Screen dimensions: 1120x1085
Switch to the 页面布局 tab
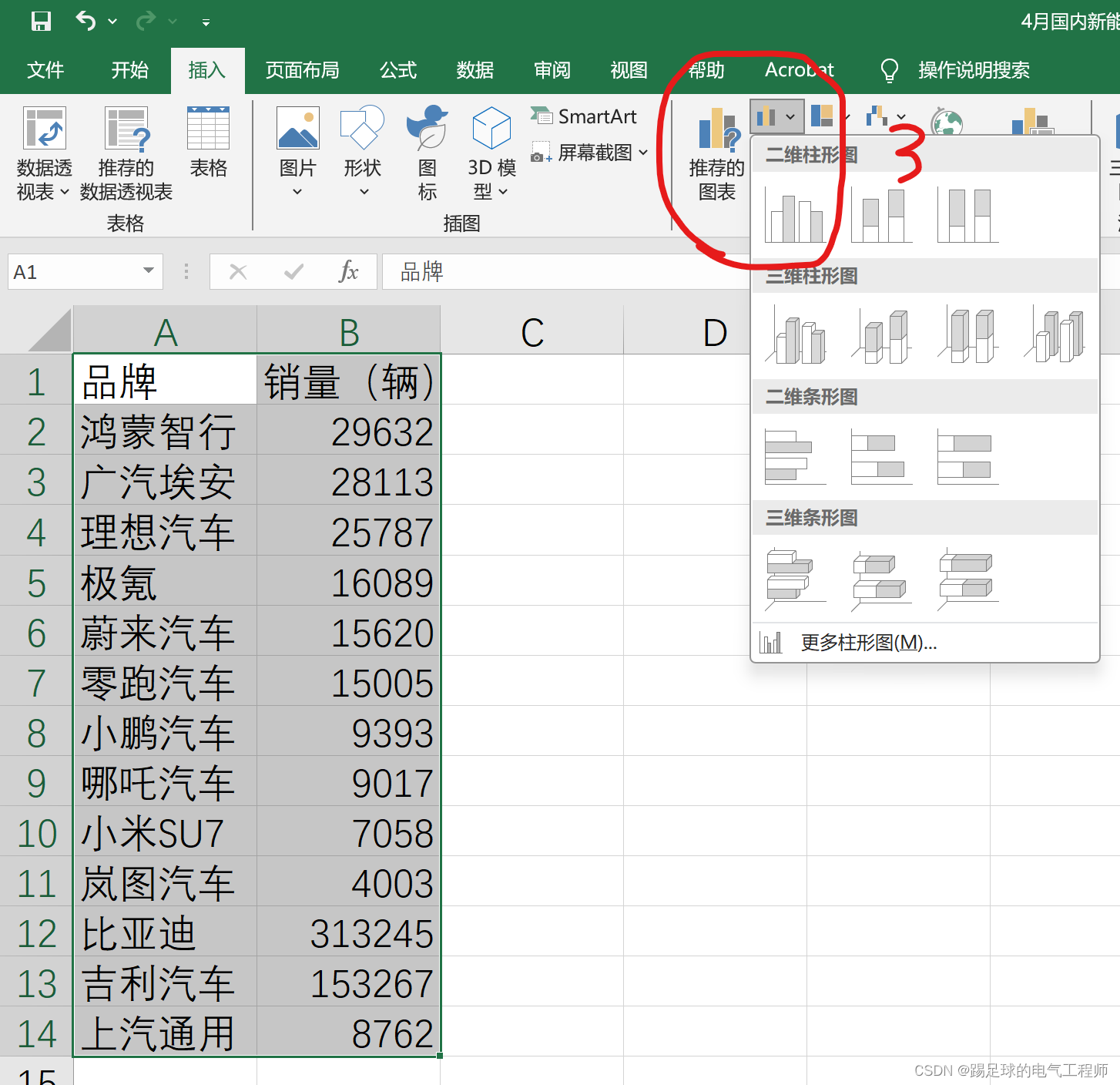pyautogui.click(x=302, y=70)
